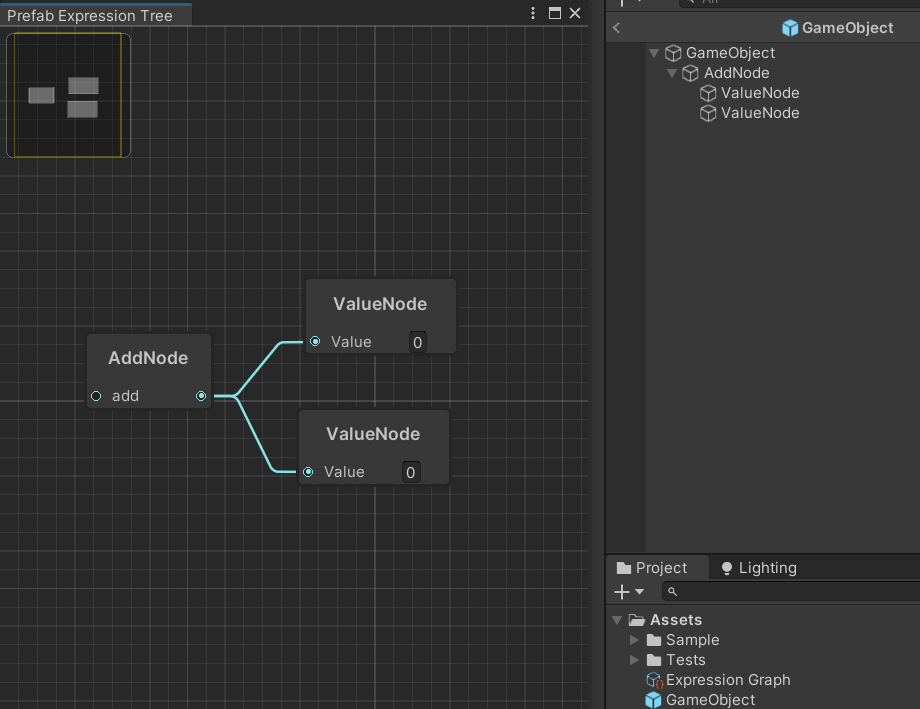Click the first ValueNode cube icon
Viewport: 920px width, 709px height.
pyautogui.click(x=708, y=93)
